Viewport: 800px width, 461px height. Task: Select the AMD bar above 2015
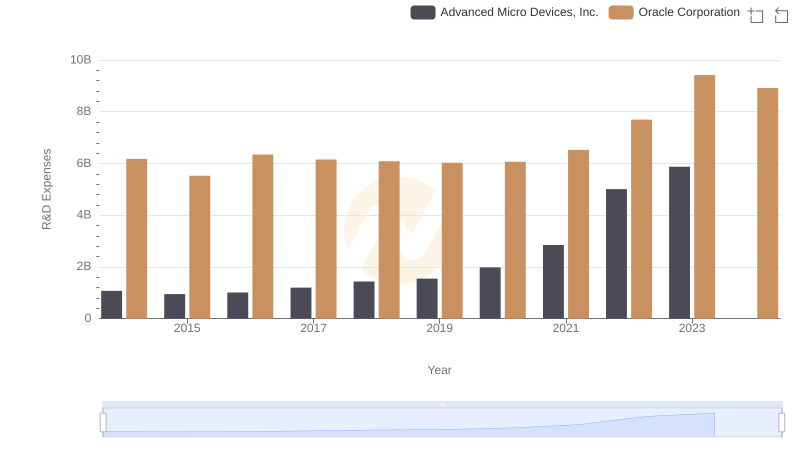point(174,306)
